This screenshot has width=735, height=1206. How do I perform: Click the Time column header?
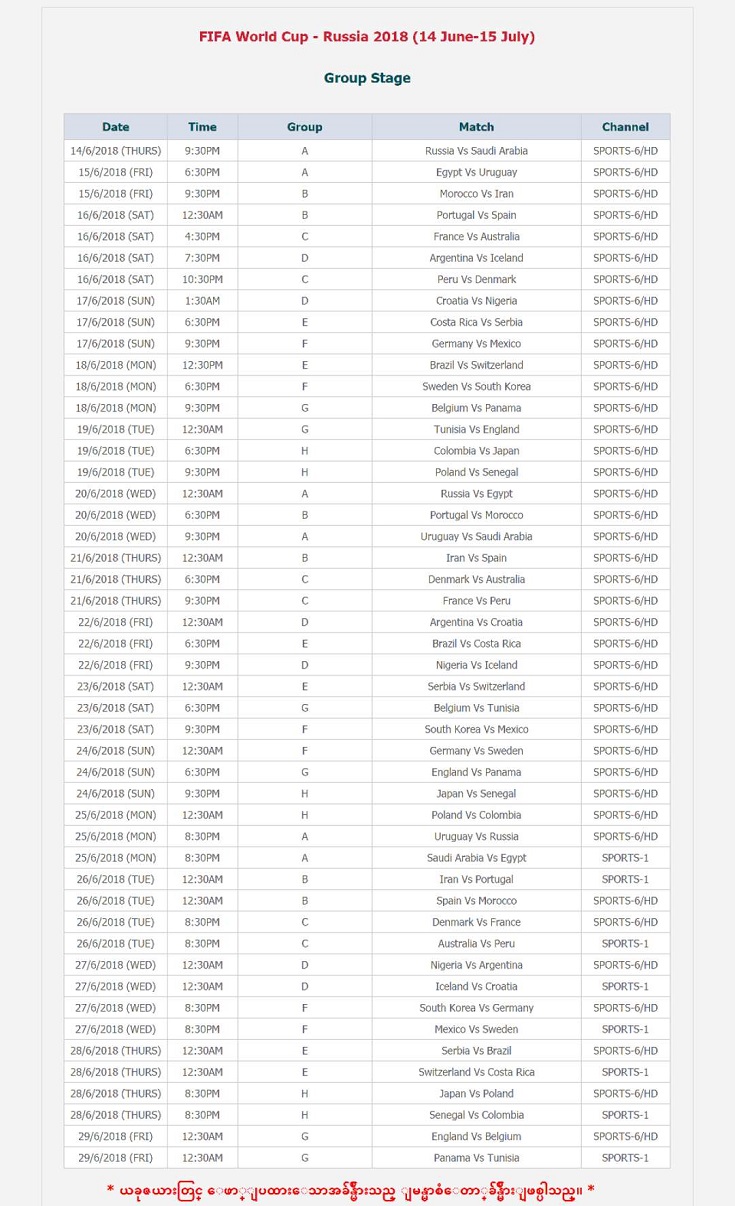(202, 127)
